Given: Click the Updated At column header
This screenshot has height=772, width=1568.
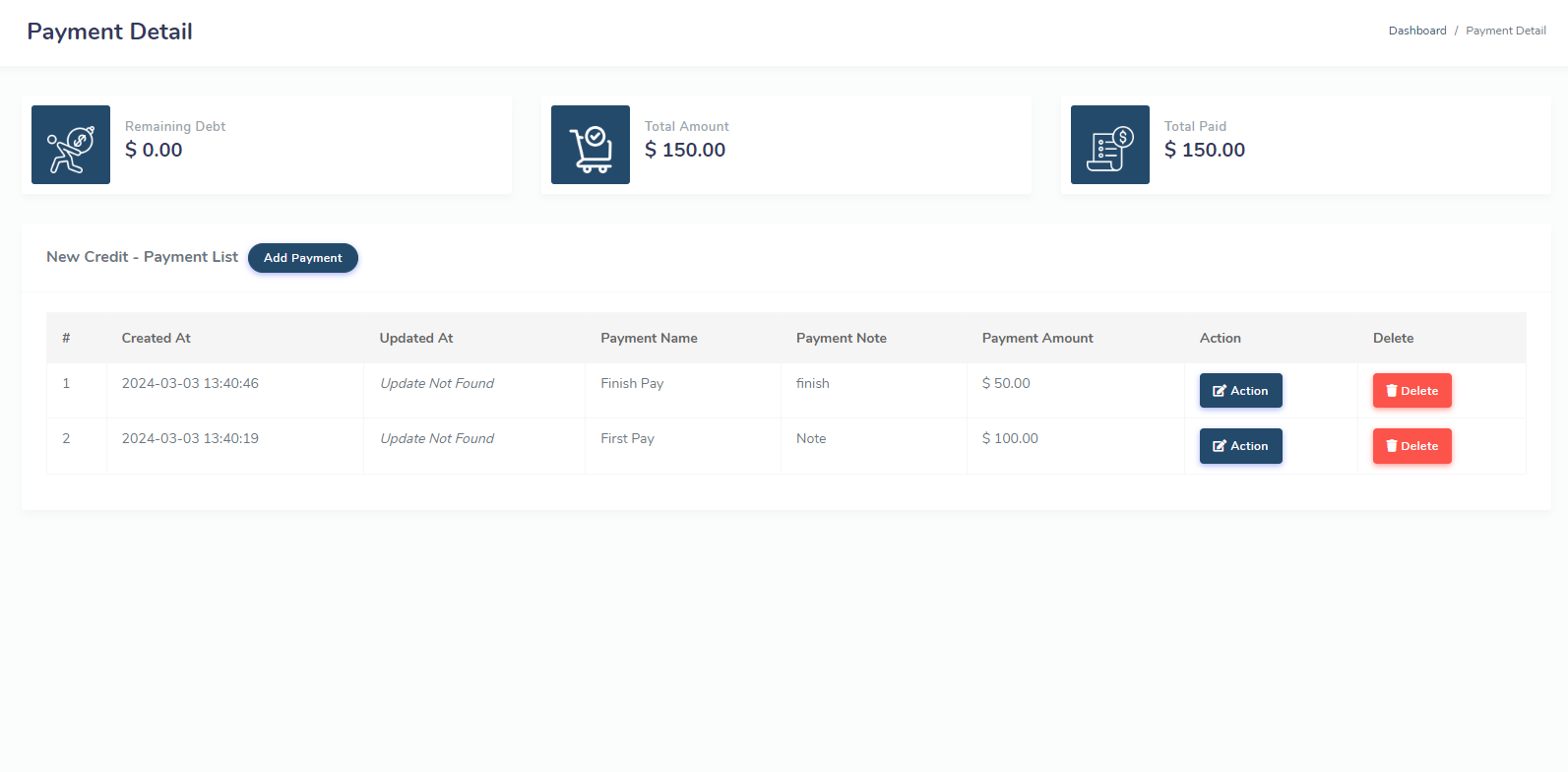Looking at the screenshot, I should pos(416,338).
